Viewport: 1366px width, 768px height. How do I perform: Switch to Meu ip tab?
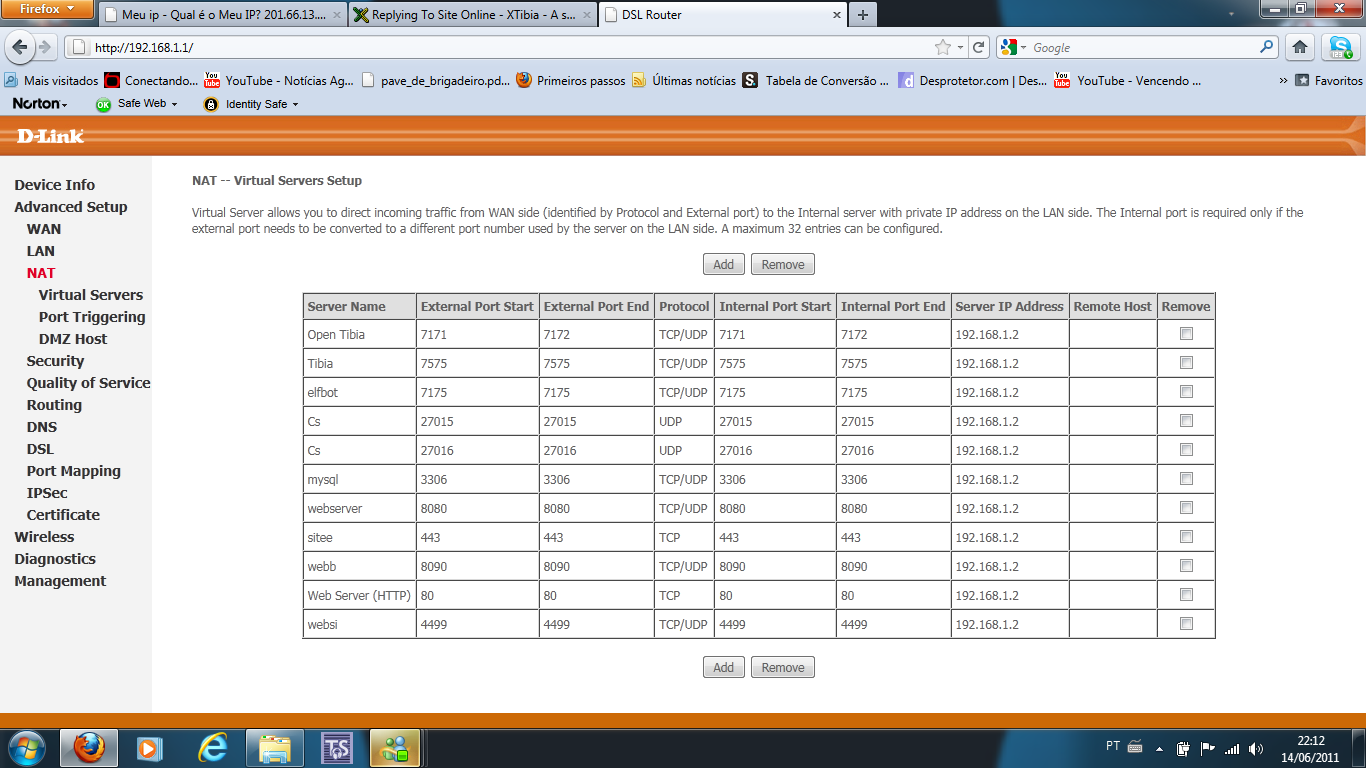click(x=223, y=15)
